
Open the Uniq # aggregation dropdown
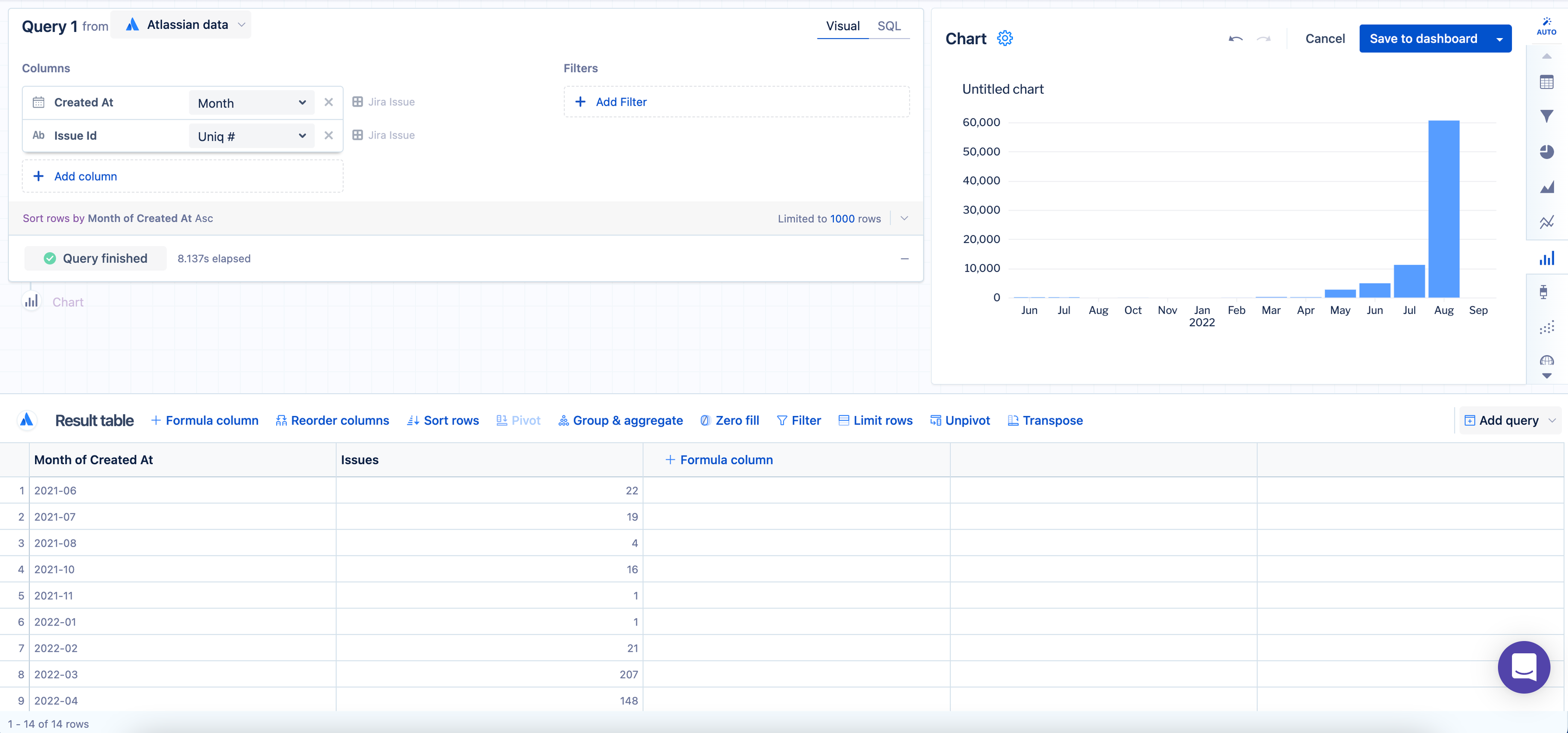pos(252,136)
